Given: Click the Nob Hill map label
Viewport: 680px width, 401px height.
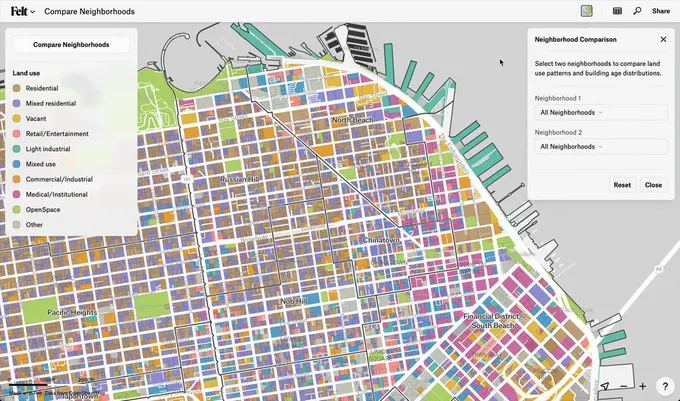Looking at the screenshot, I should point(294,301).
